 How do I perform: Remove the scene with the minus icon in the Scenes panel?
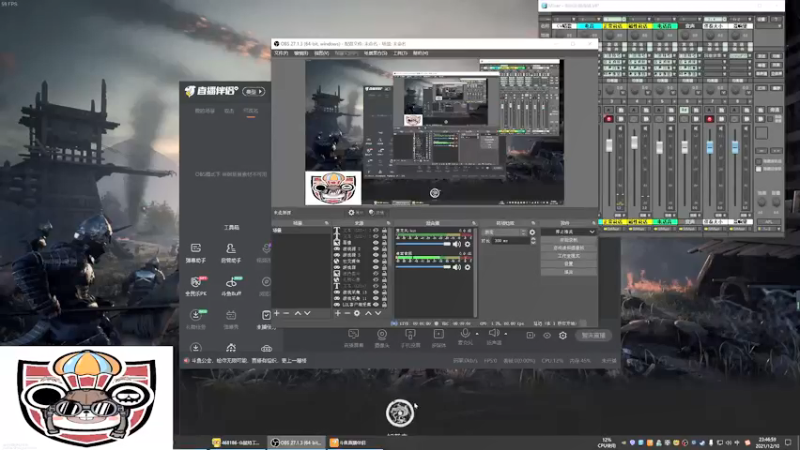[x=286, y=313]
